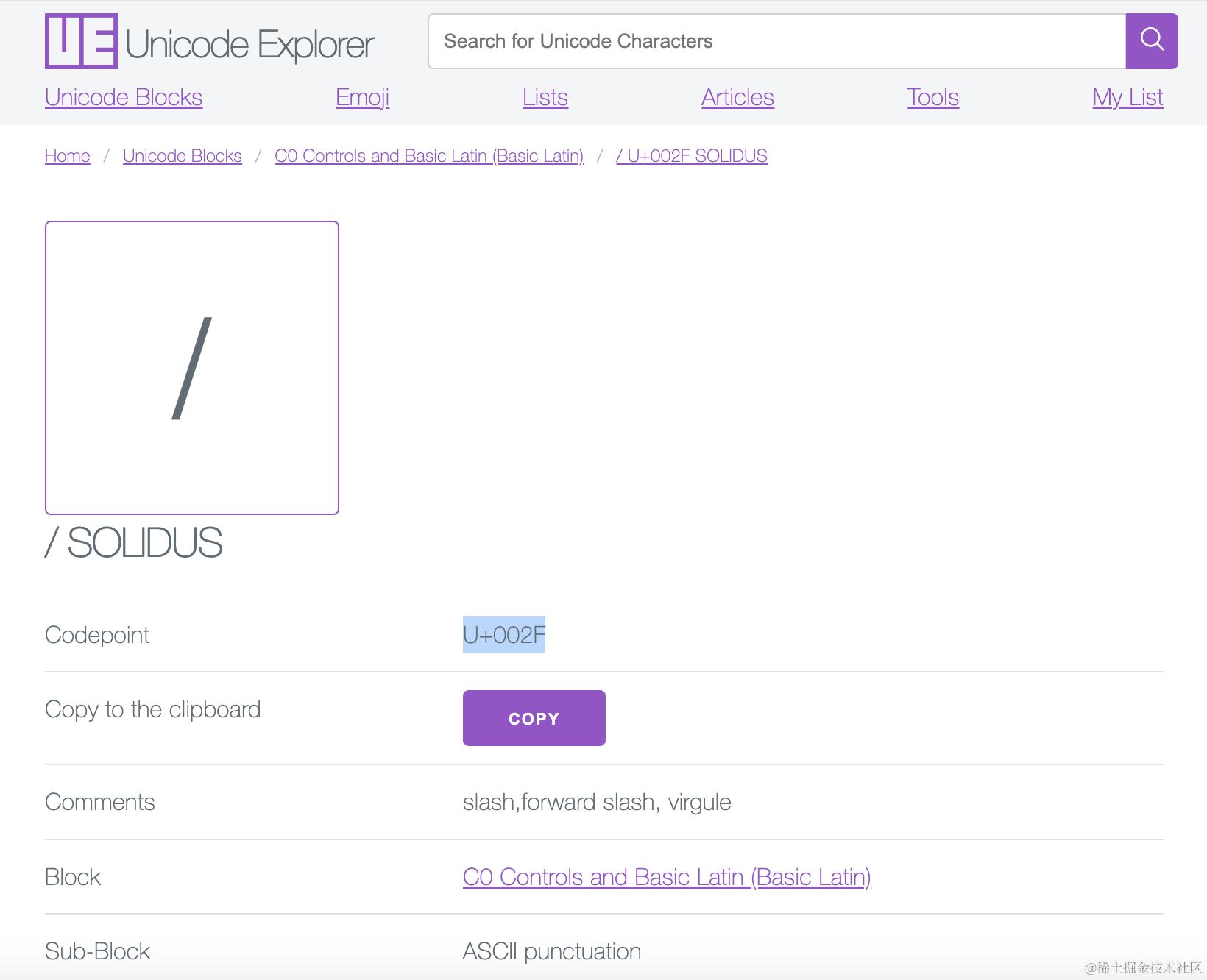Click C0 Controls and Basic Latin breadcrumb
This screenshot has height=980, width=1207.
(429, 156)
